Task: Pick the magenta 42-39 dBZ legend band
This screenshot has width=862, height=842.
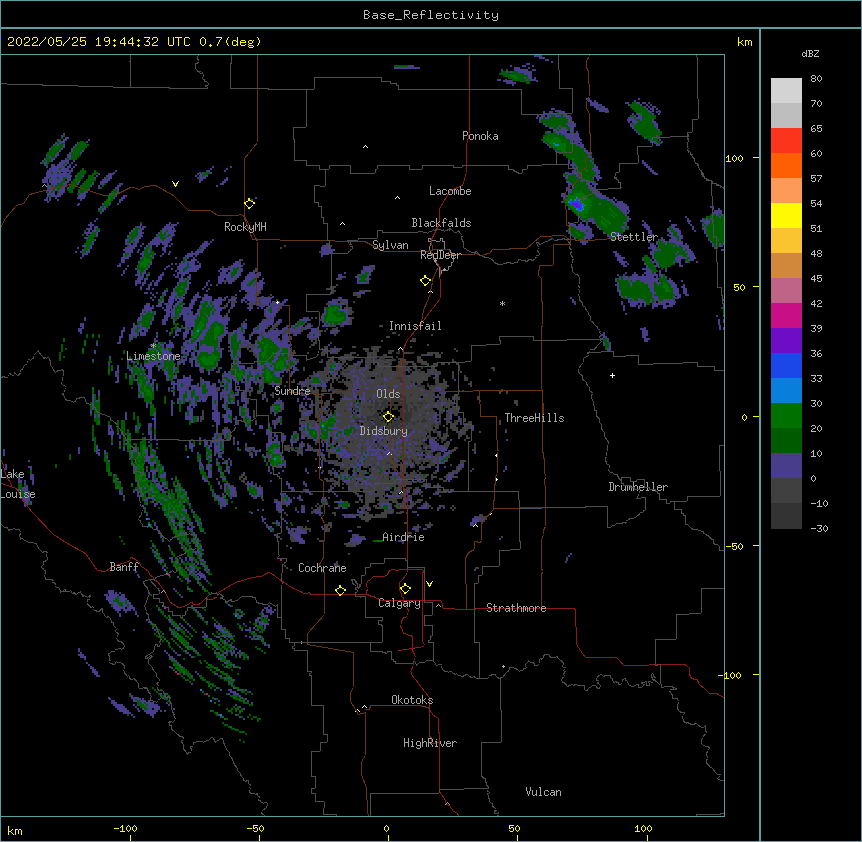Action: [786, 315]
